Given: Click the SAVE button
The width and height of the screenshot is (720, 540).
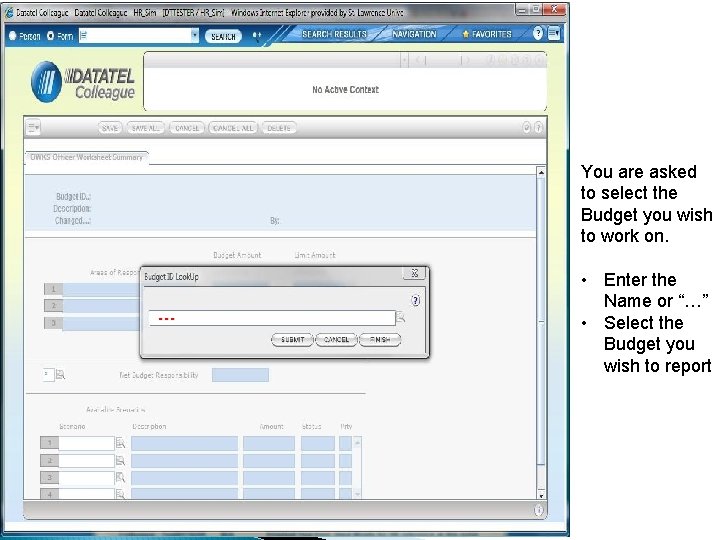Looking at the screenshot, I should tap(110, 128).
